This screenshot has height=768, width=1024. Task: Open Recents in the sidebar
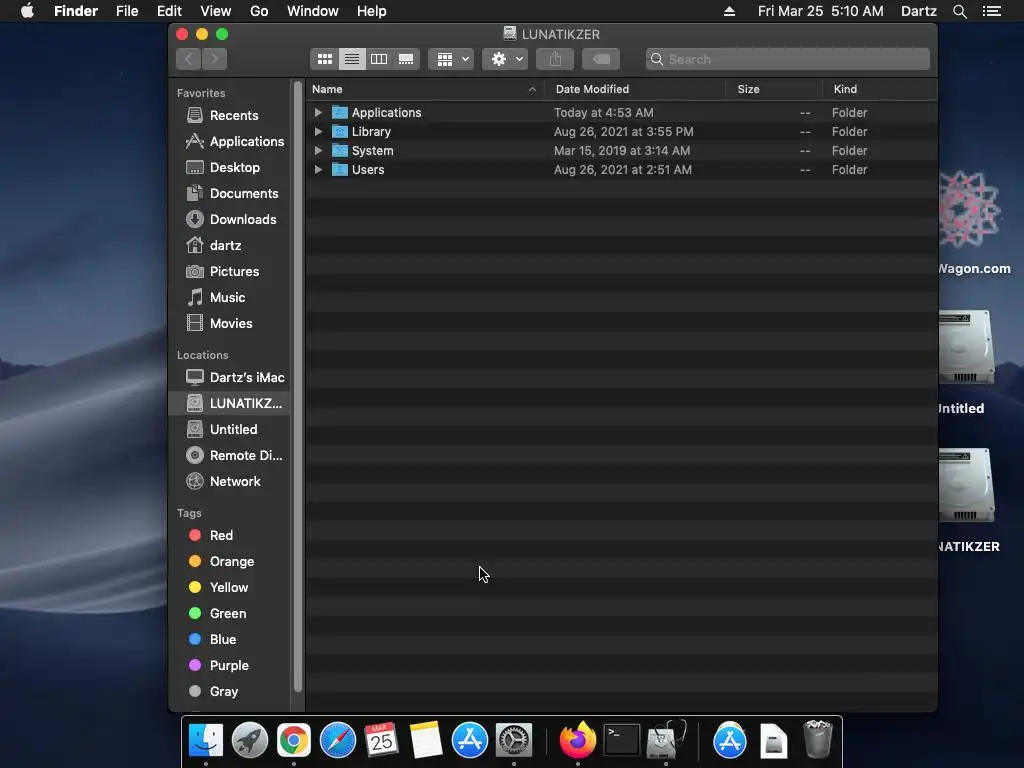231,116
